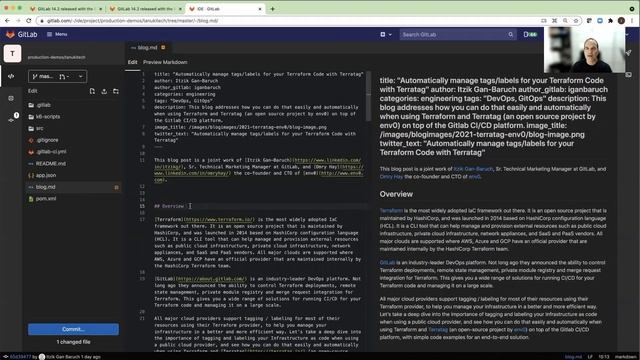This screenshot has height=360, width=640.
Task: Click the LF line ending indicator
Action: pyautogui.click(x=590, y=357)
